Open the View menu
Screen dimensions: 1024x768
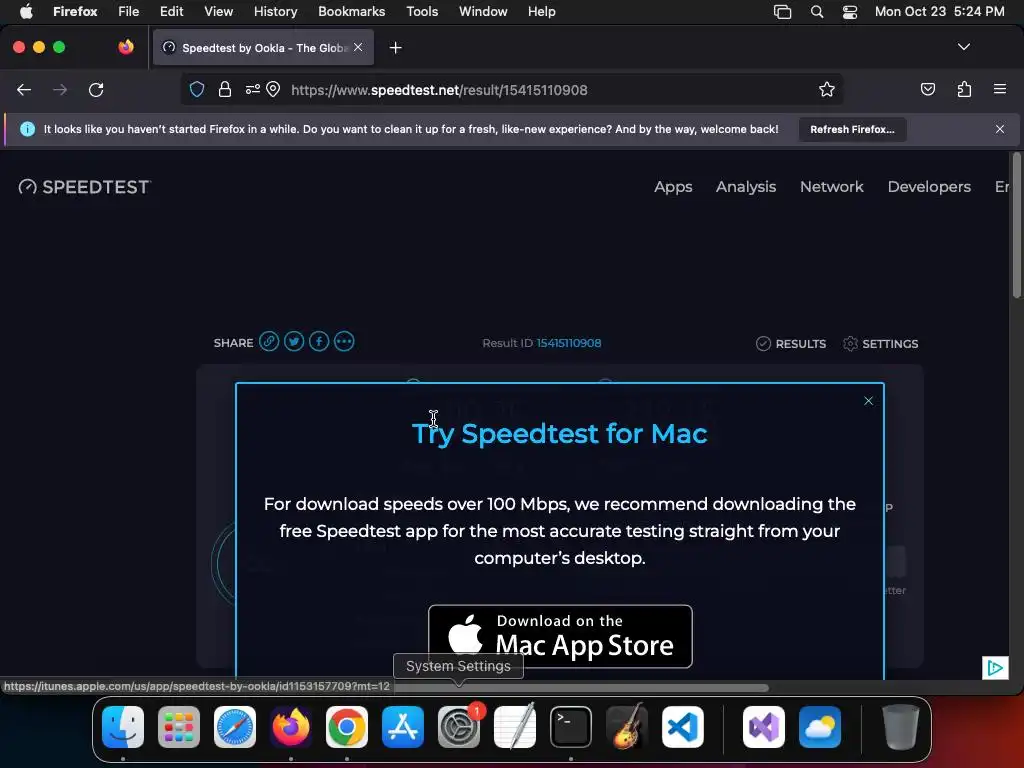pyautogui.click(x=218, y=11)
